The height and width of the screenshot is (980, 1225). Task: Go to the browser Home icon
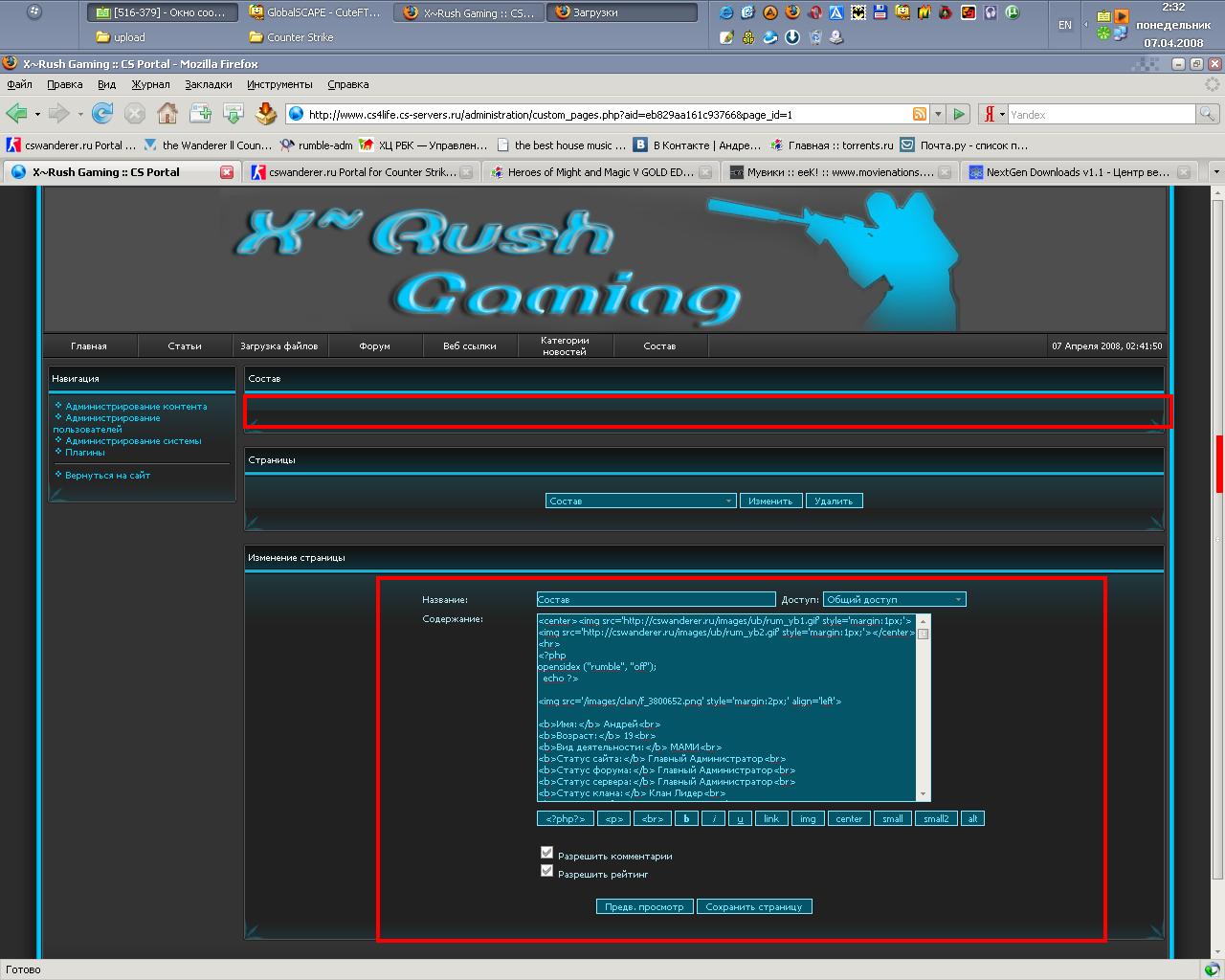[167, 114]
